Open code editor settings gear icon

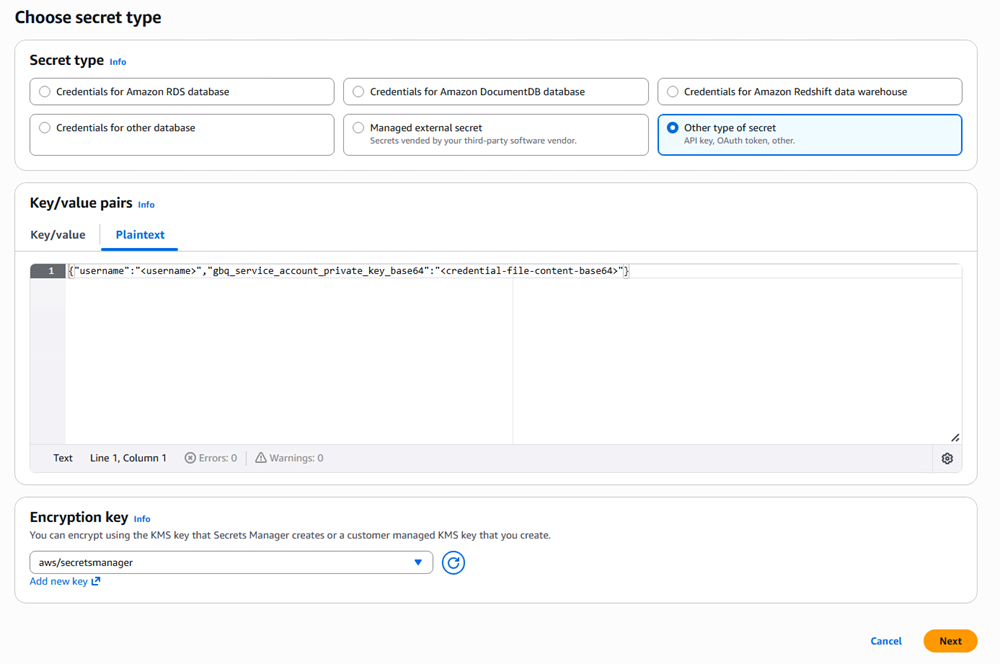(x=947, y=459)
